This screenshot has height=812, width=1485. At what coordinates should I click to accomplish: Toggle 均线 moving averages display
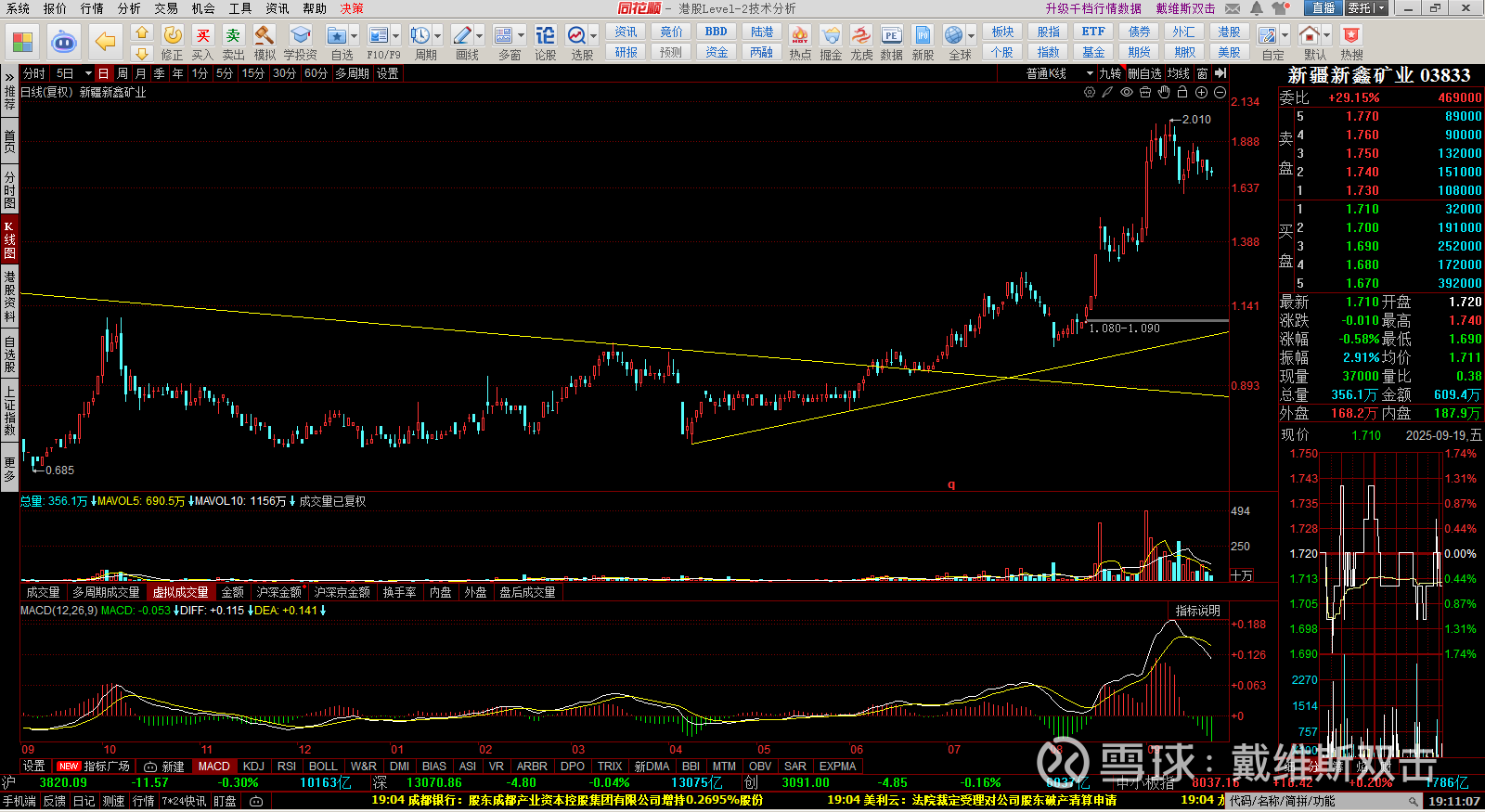[x=1179, y=73]
